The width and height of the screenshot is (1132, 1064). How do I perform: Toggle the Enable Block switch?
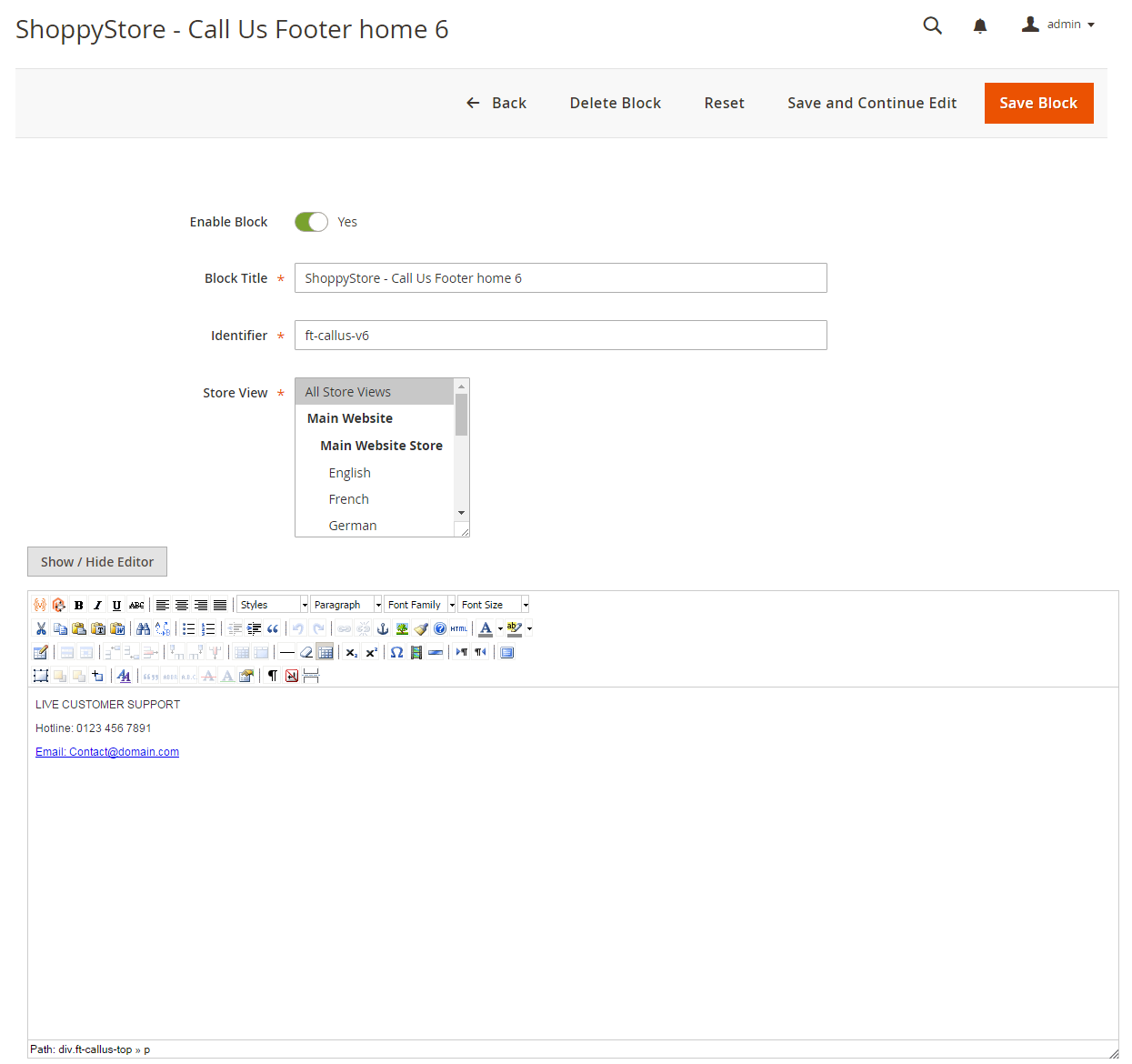(311, 222)
